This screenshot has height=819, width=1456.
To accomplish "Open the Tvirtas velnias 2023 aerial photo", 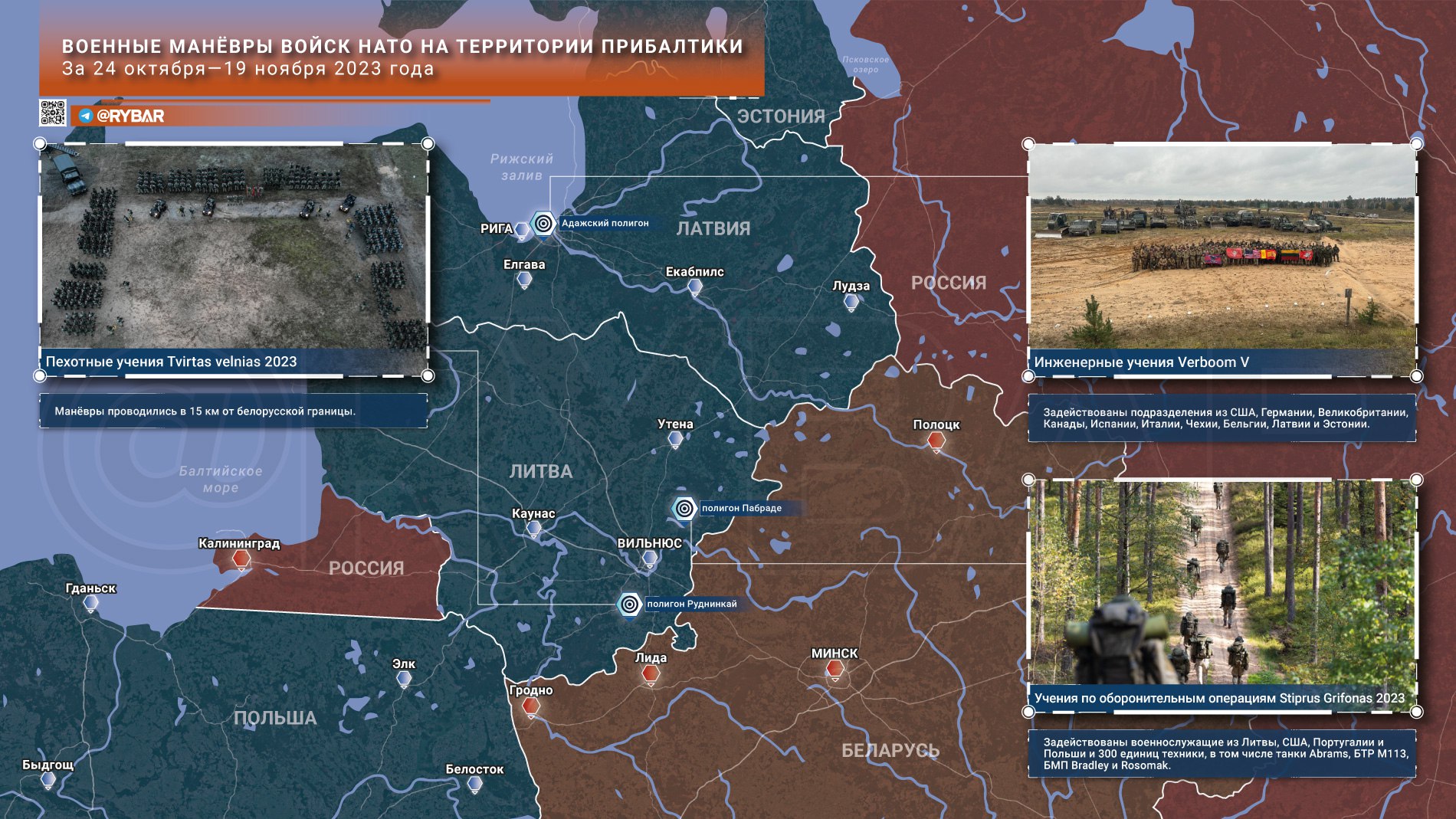I will (234, 247).
